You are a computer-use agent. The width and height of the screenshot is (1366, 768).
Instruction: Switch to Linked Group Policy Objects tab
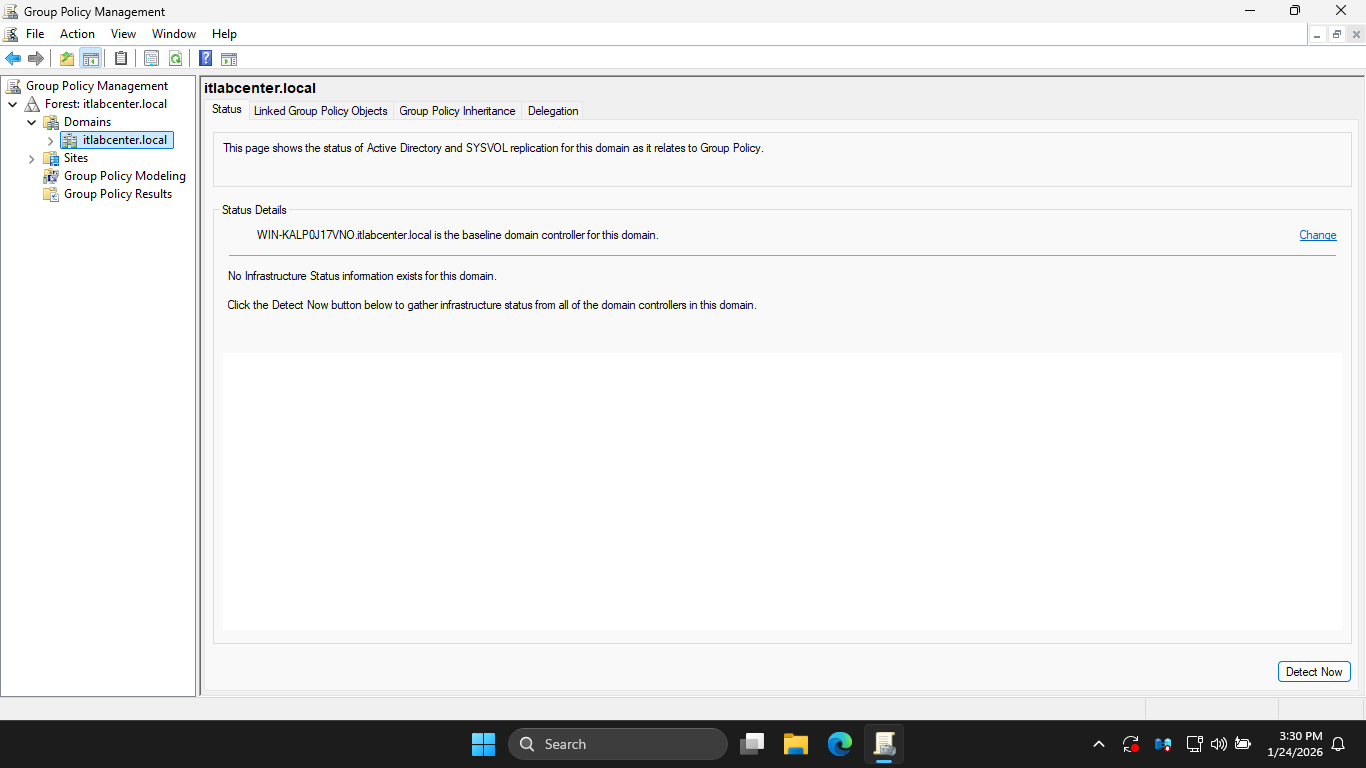[x=320, y=111]
